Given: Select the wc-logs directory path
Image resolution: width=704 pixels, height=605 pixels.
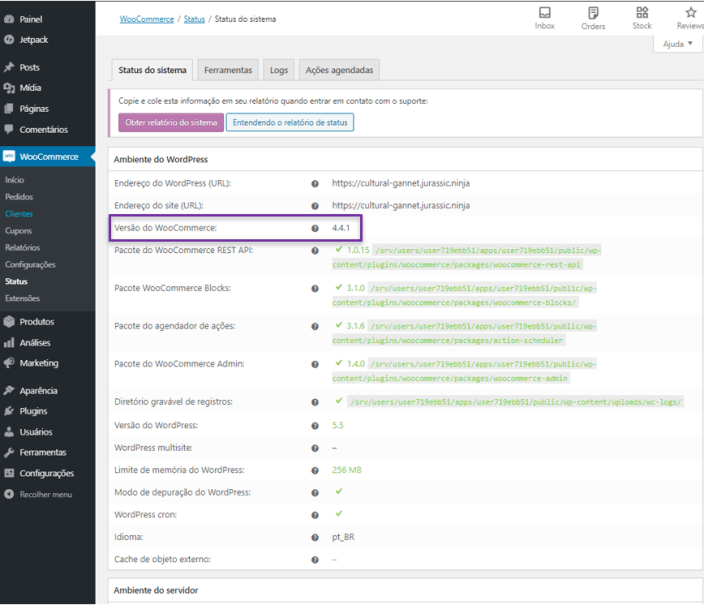Looking at the screenshot, I should (517, 402).
